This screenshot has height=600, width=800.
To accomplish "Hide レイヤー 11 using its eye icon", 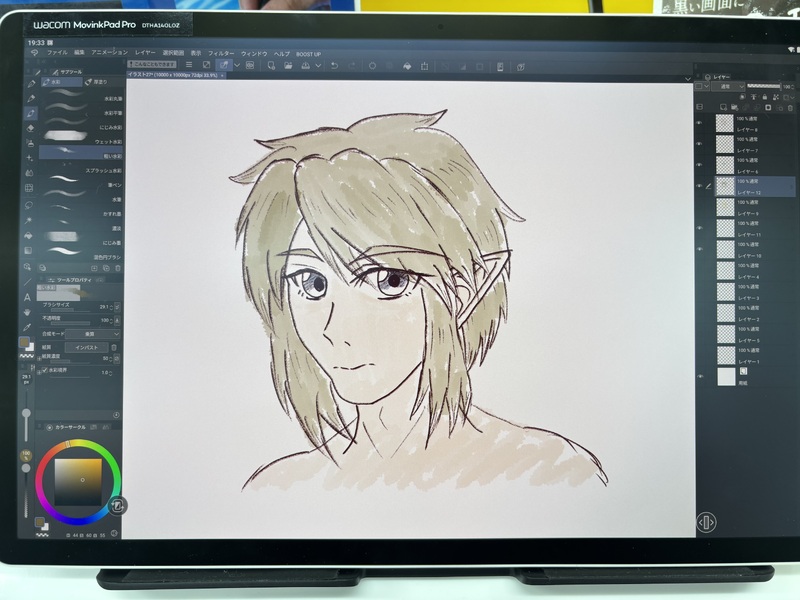I will pos(699,228).
